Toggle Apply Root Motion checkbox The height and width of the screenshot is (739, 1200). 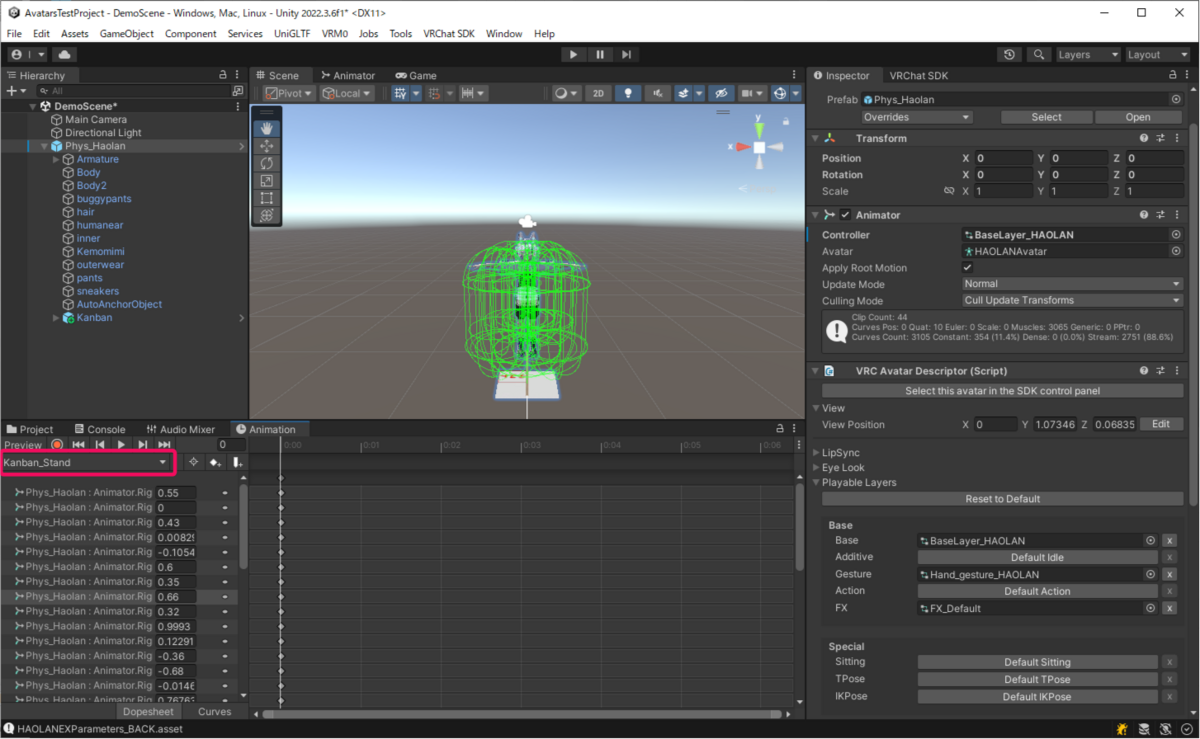(x=967, y=268)
